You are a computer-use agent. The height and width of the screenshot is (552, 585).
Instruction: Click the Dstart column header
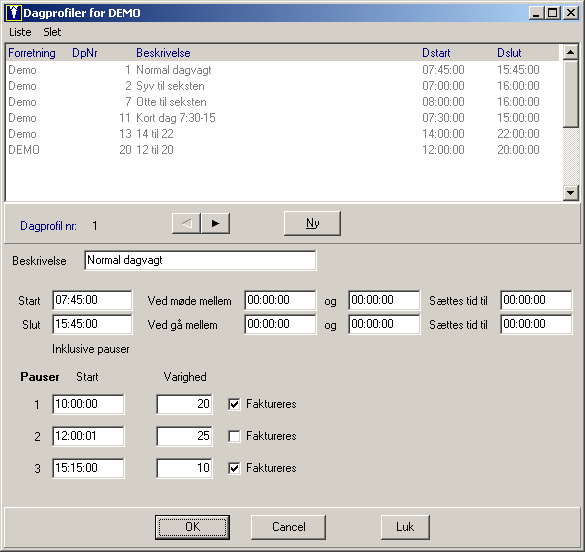coord(436,53)
